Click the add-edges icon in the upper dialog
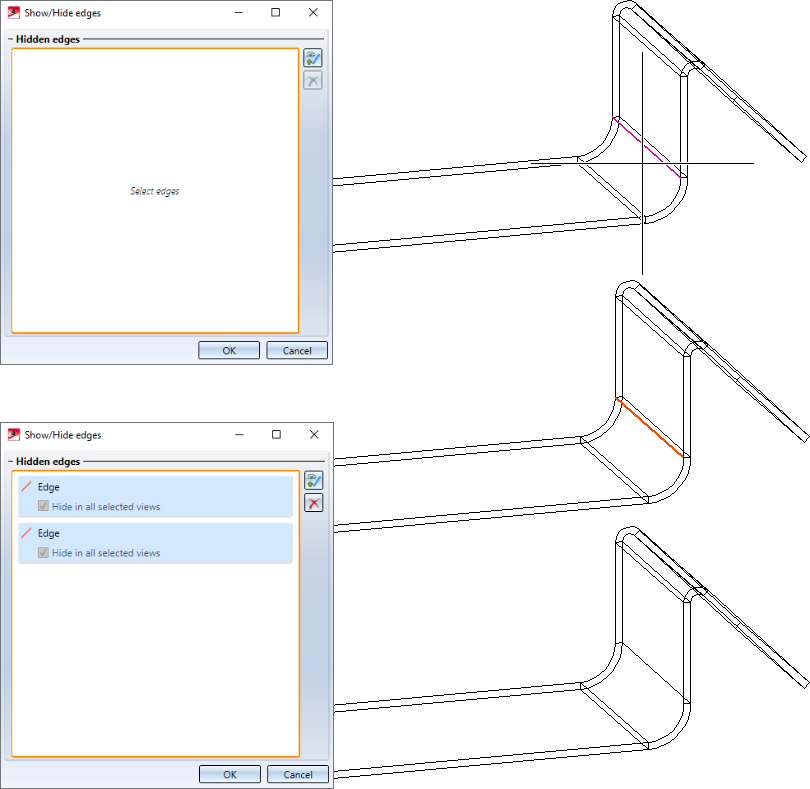 click(313, 59)
